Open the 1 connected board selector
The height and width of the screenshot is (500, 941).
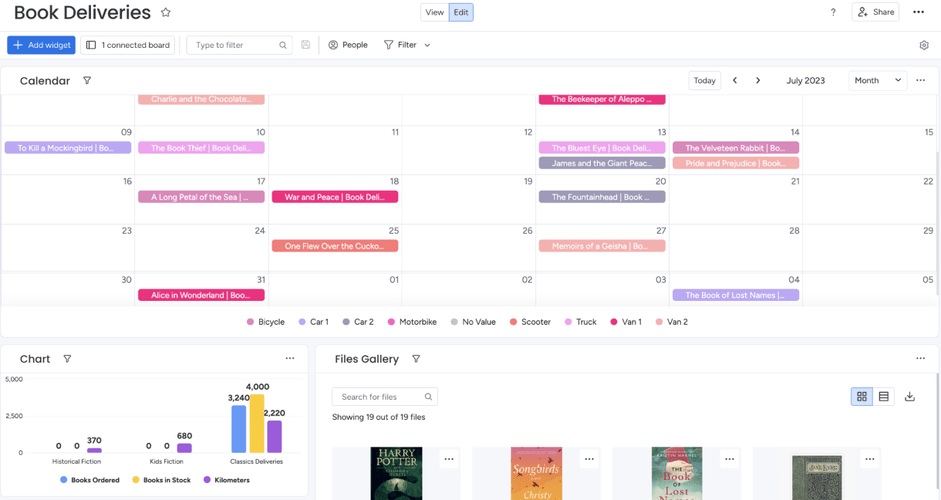128,45
